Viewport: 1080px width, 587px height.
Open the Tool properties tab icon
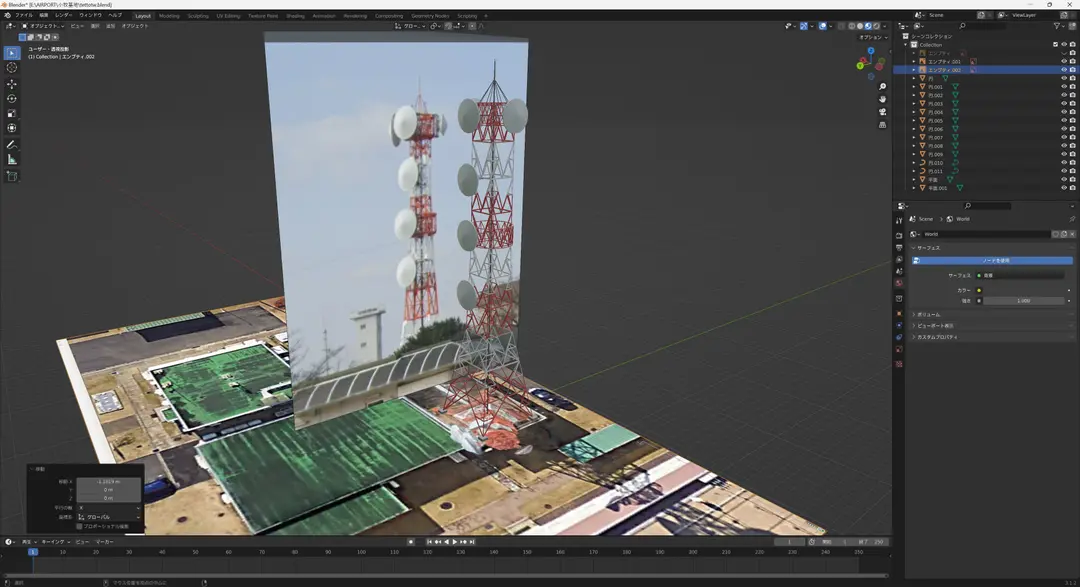pos(899,221)
